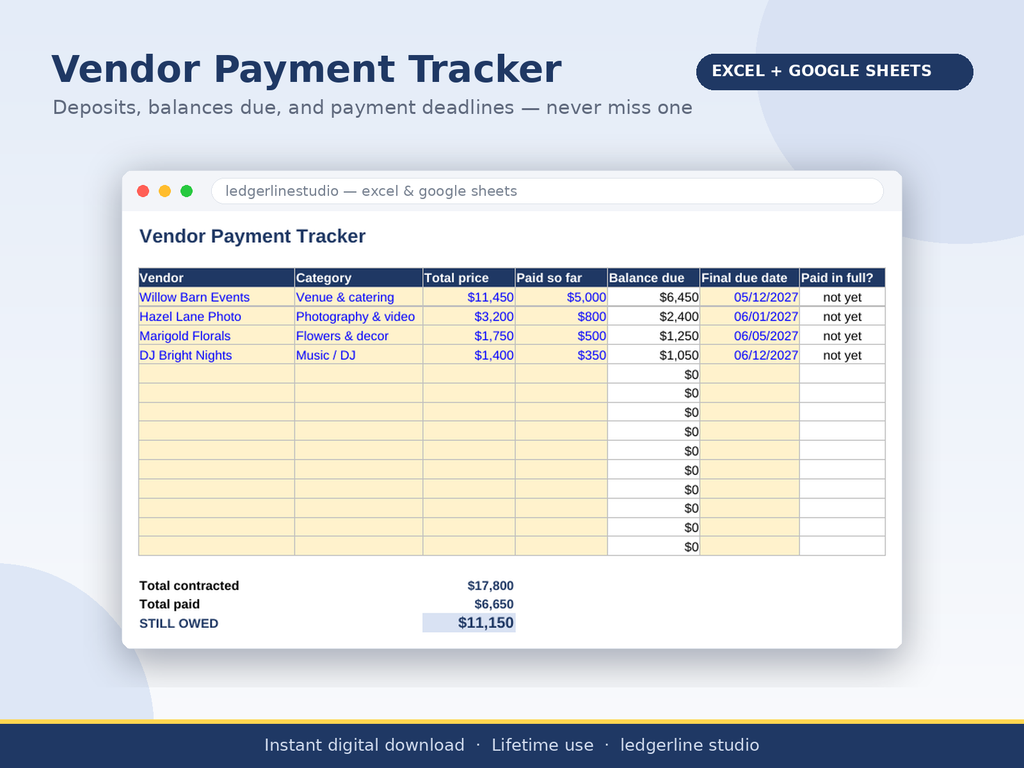1024x768 pixels.
Task: Select the Paid in full? column header
Action: pyautogui.click(x=842, y=278)
